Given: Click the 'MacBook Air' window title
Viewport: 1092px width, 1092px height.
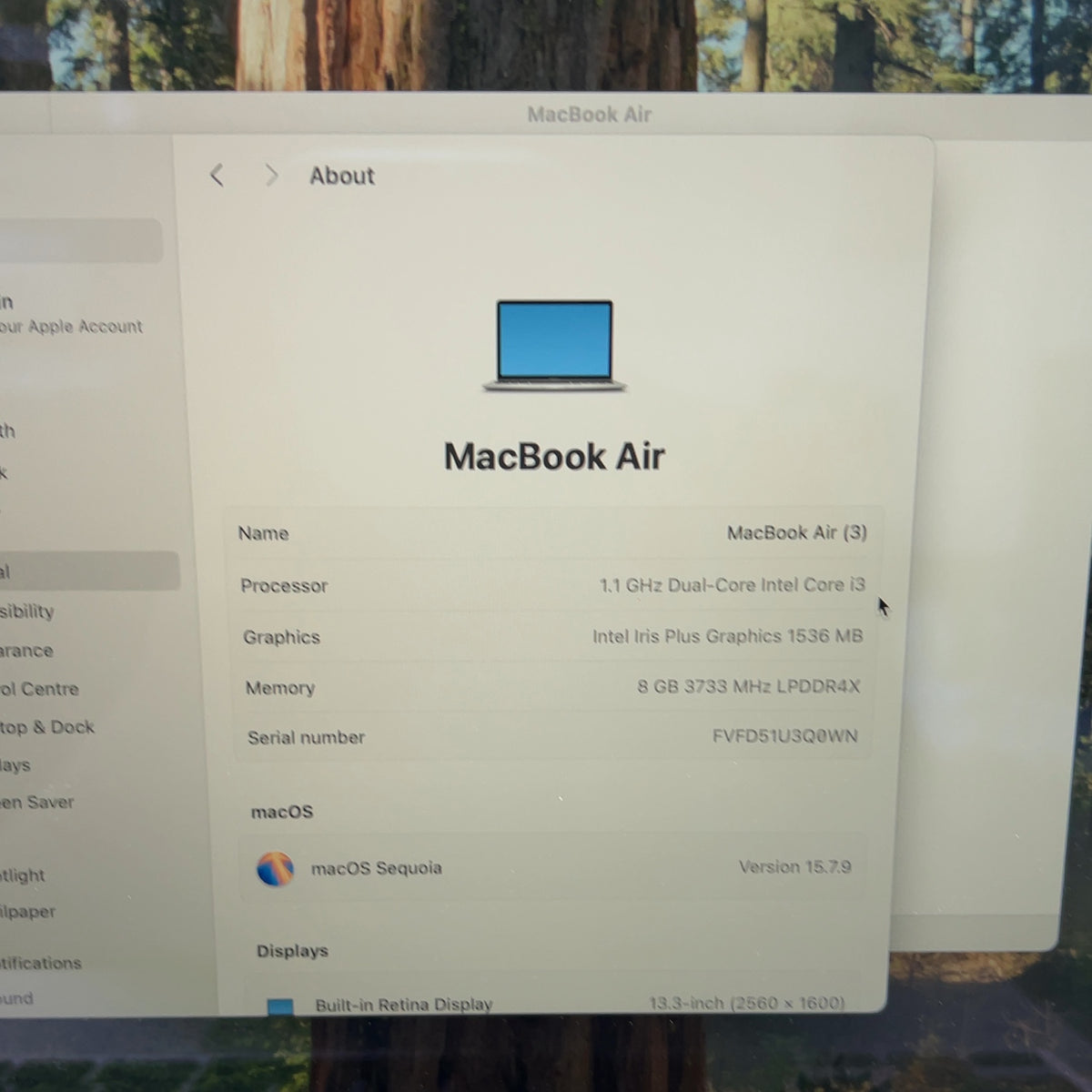Looking at the screenshot, I should [590, 115].
